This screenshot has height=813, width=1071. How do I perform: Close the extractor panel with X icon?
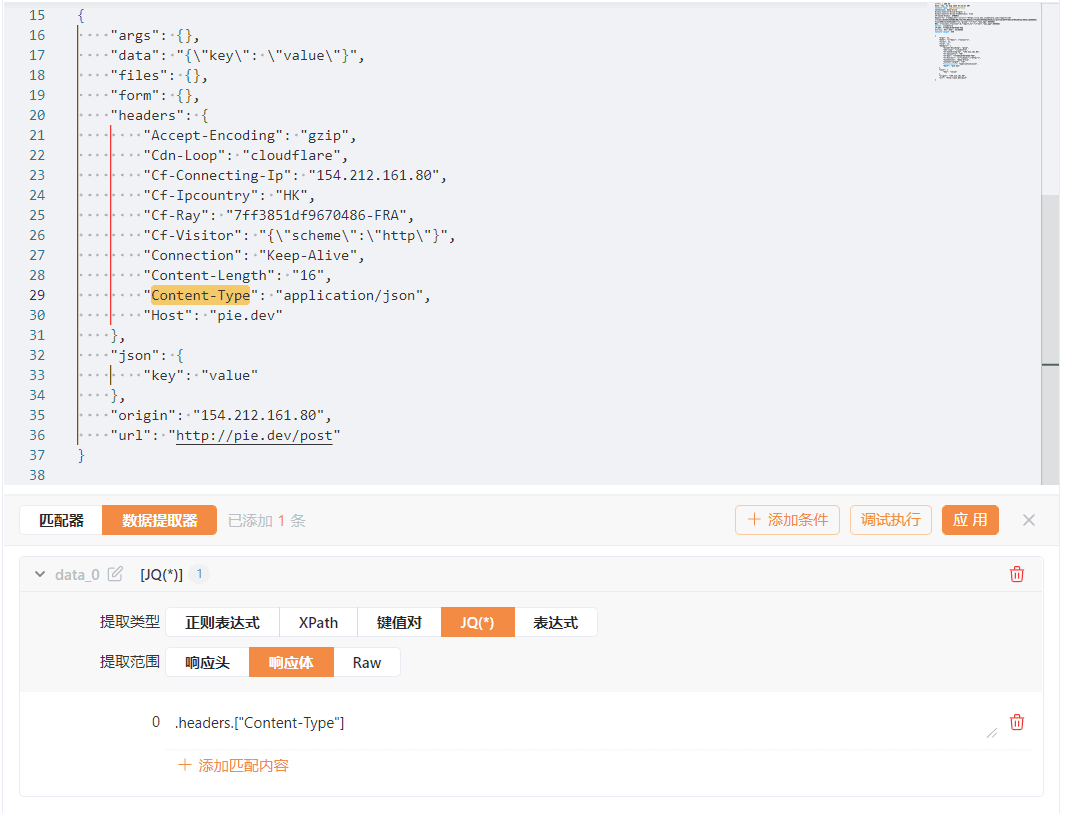(1029, 520)
